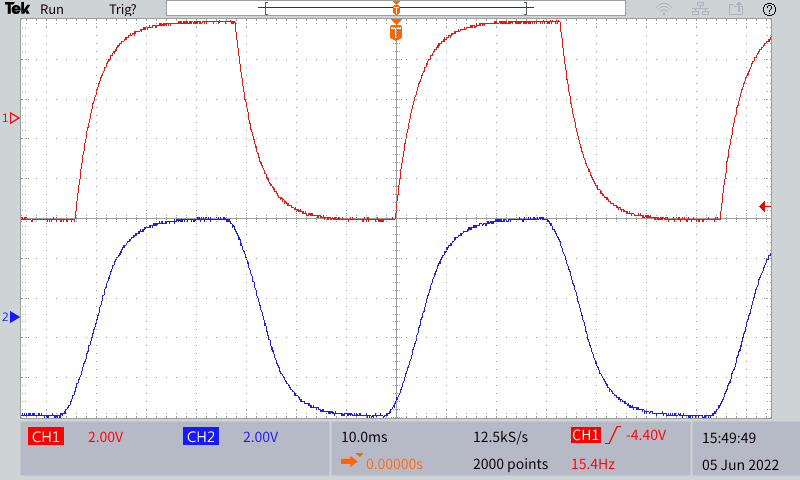
Task: Click the orange trigger position T marker
Action: (396, 33)
